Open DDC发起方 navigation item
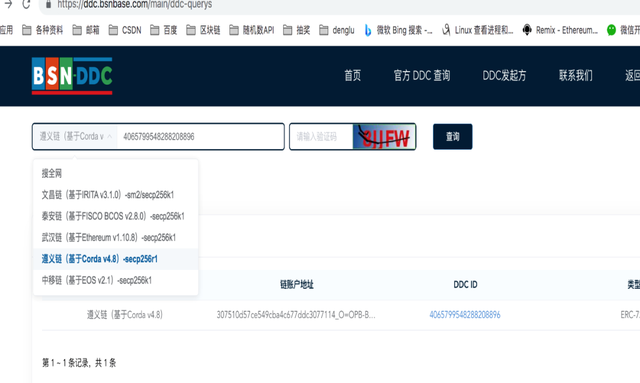 pos(504,75)
